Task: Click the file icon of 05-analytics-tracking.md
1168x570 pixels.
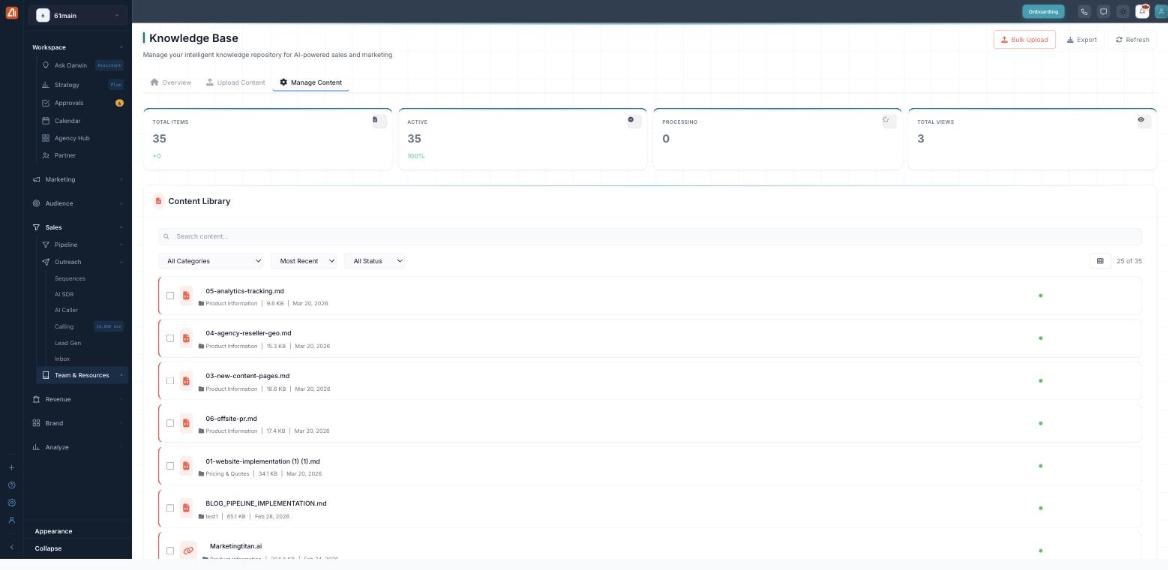Action: [x=186, y=296]
